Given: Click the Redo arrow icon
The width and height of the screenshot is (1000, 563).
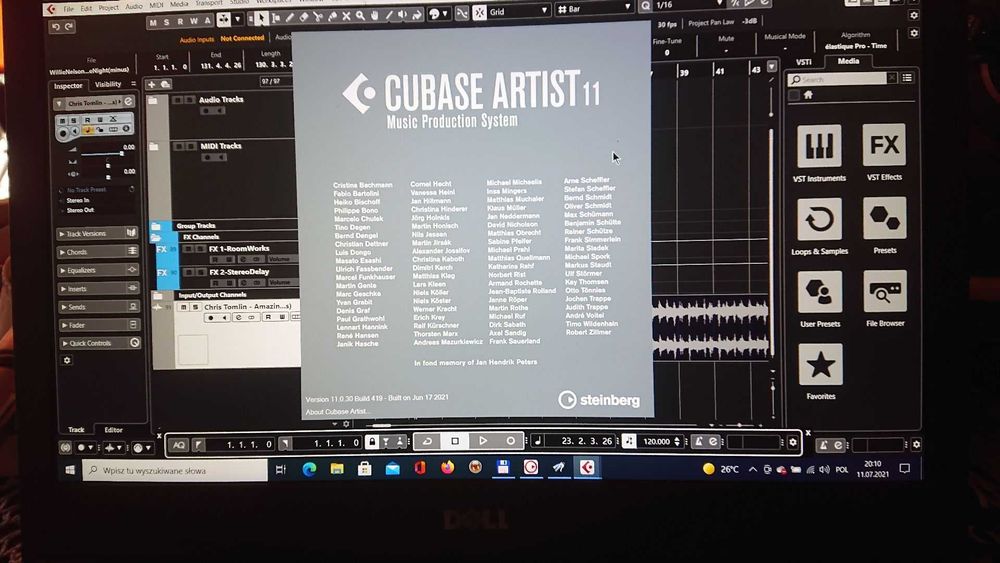Looking at the screenshot, I should click(x=68, y=26).
